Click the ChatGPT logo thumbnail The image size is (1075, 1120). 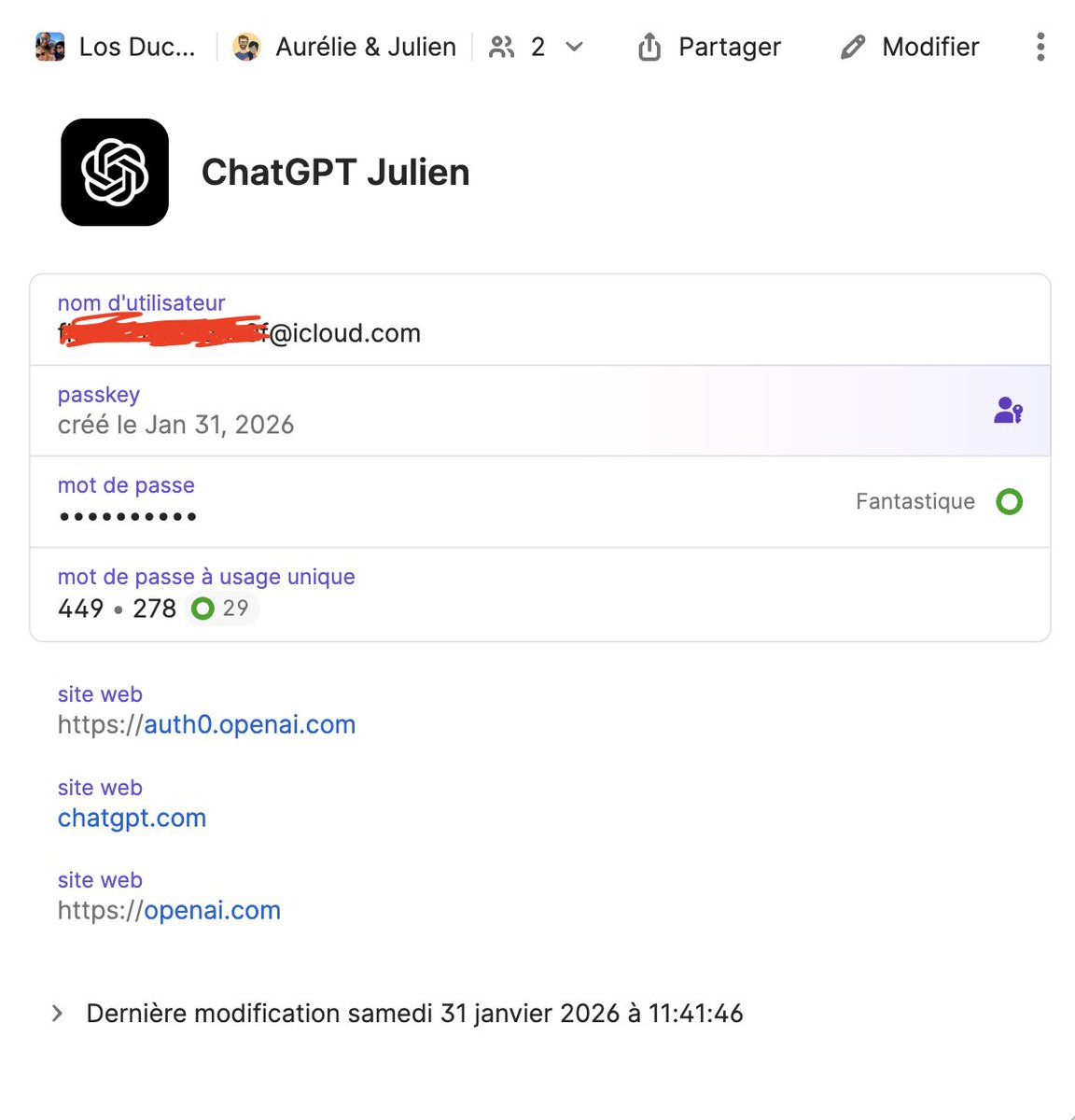[x=115, y=172]
